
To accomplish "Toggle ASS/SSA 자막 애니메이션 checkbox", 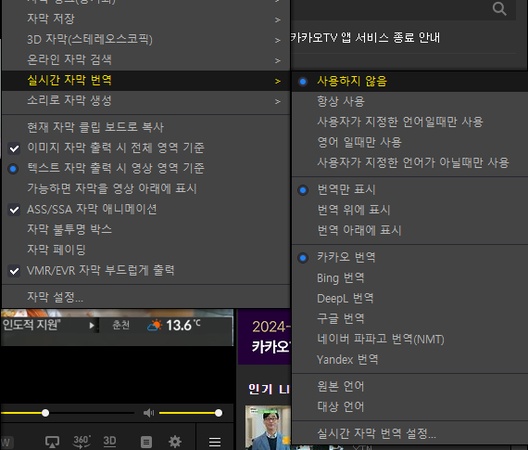I will [x=146, y=210].
